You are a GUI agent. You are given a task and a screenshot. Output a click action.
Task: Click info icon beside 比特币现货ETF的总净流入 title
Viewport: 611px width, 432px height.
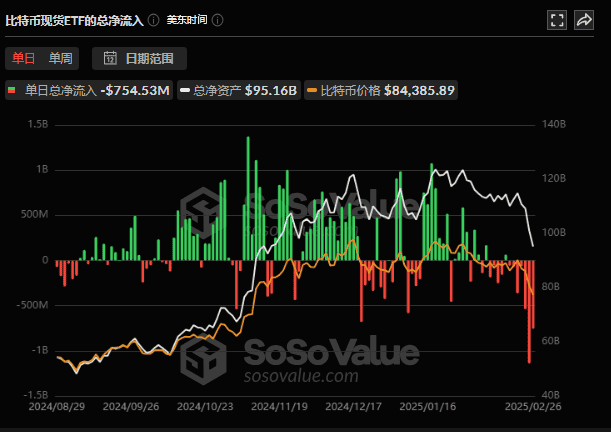pyautogui.click(x=154, y=20)
